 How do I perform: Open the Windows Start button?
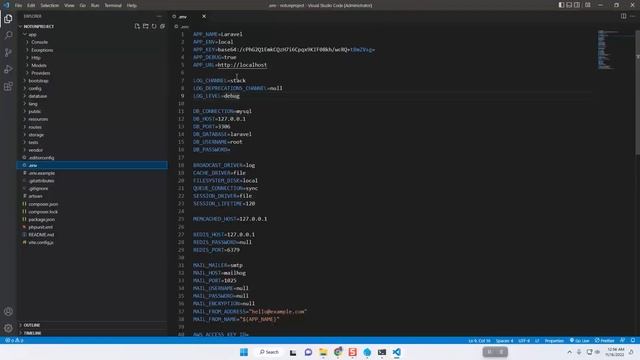click(x=244, y=352)
